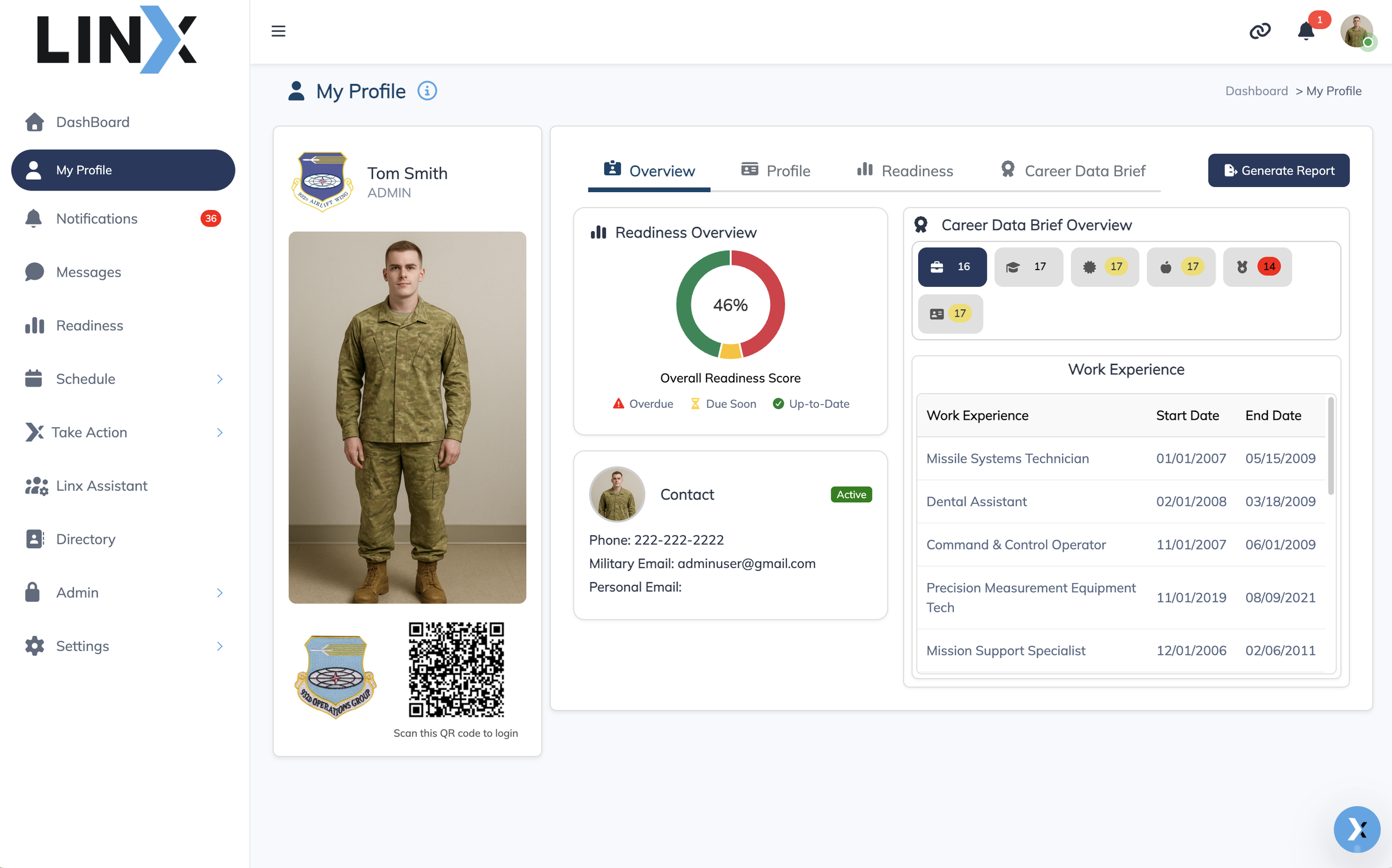
Task: Click the info icon beside My Profile
Action: pos(427,91)
